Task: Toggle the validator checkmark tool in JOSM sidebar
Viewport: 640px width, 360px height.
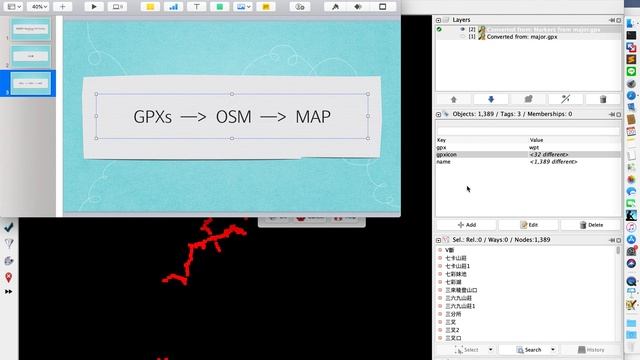Action: click(9, 227)
